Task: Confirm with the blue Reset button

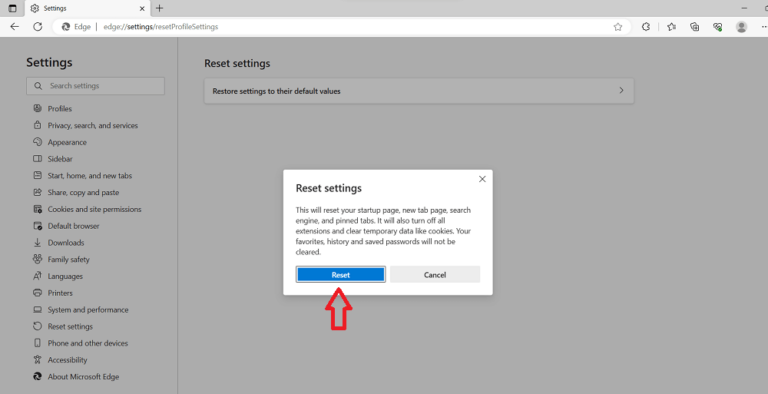Action: tap(340, 274)
